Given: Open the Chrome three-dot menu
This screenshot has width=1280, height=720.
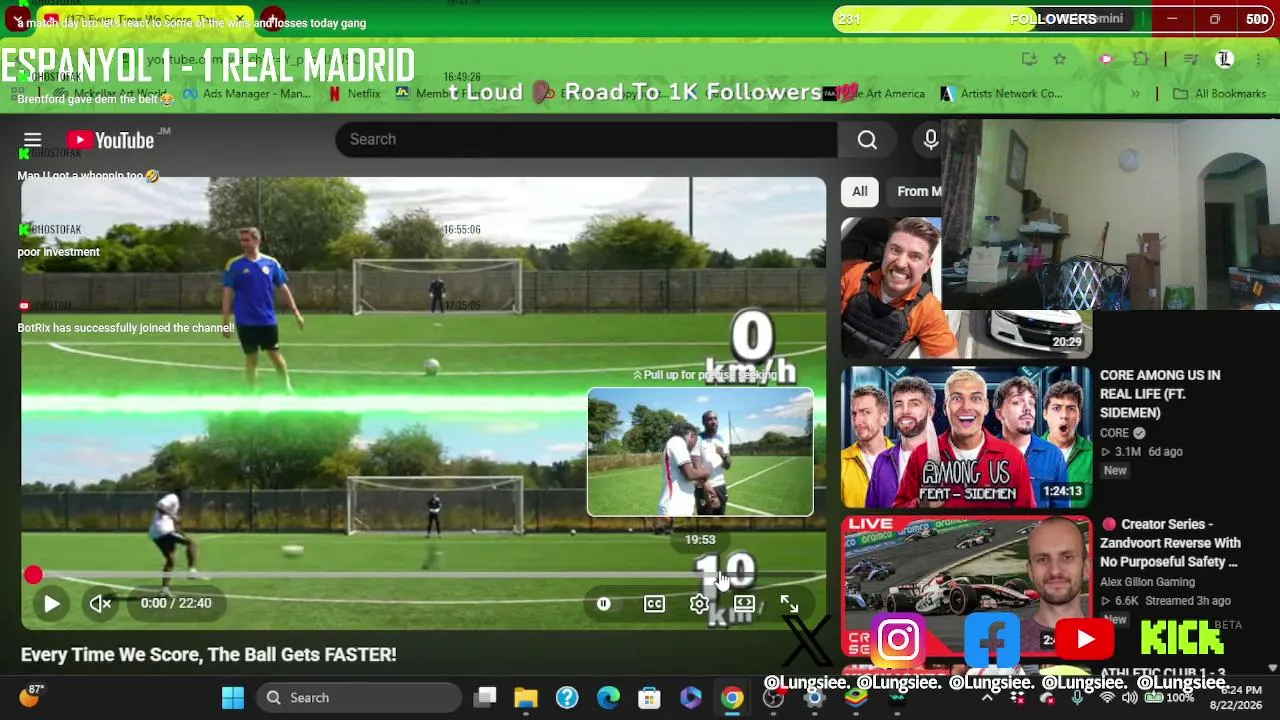Looking at the screenshot, I should click(x=1257, y=60).
